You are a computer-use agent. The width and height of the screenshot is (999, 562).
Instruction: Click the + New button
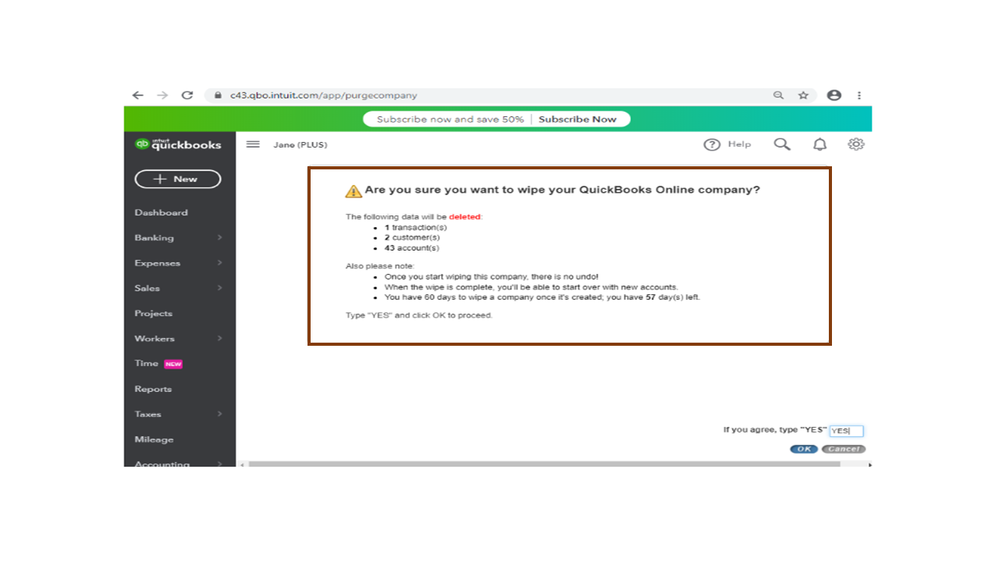[x=178, y=179]
